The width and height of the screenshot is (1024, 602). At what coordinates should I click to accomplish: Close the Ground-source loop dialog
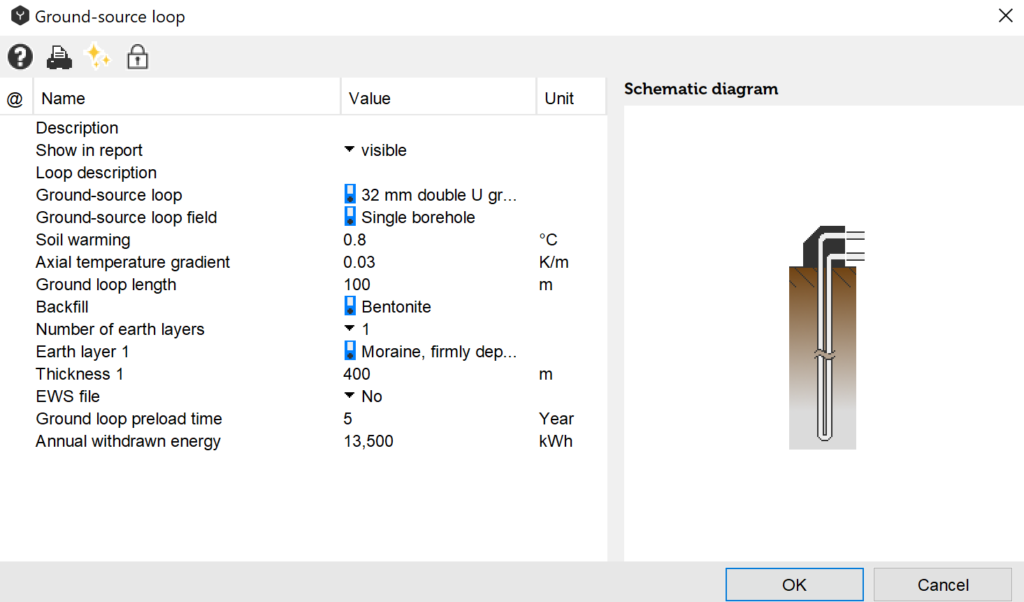coord(1004,16)
